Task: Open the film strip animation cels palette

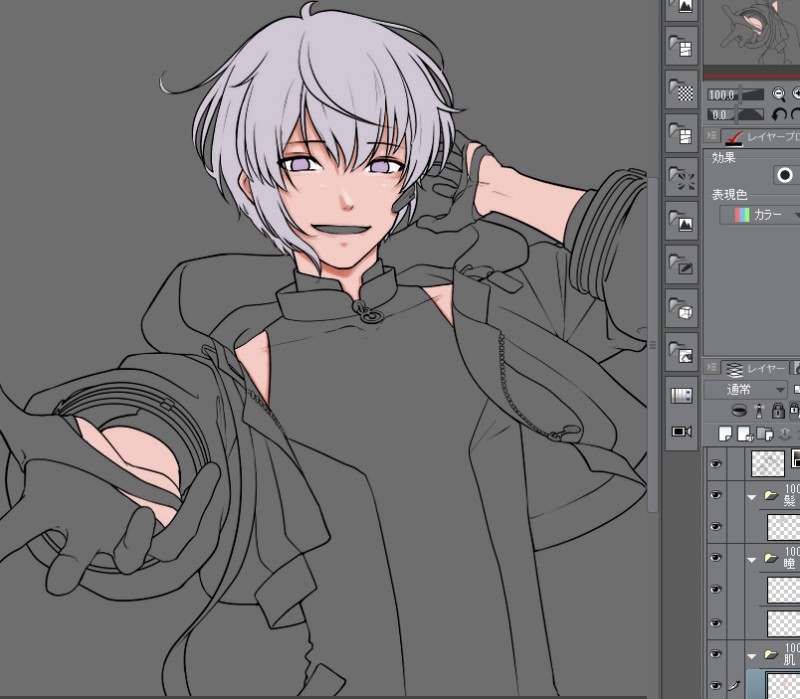Action: (681, 396)
